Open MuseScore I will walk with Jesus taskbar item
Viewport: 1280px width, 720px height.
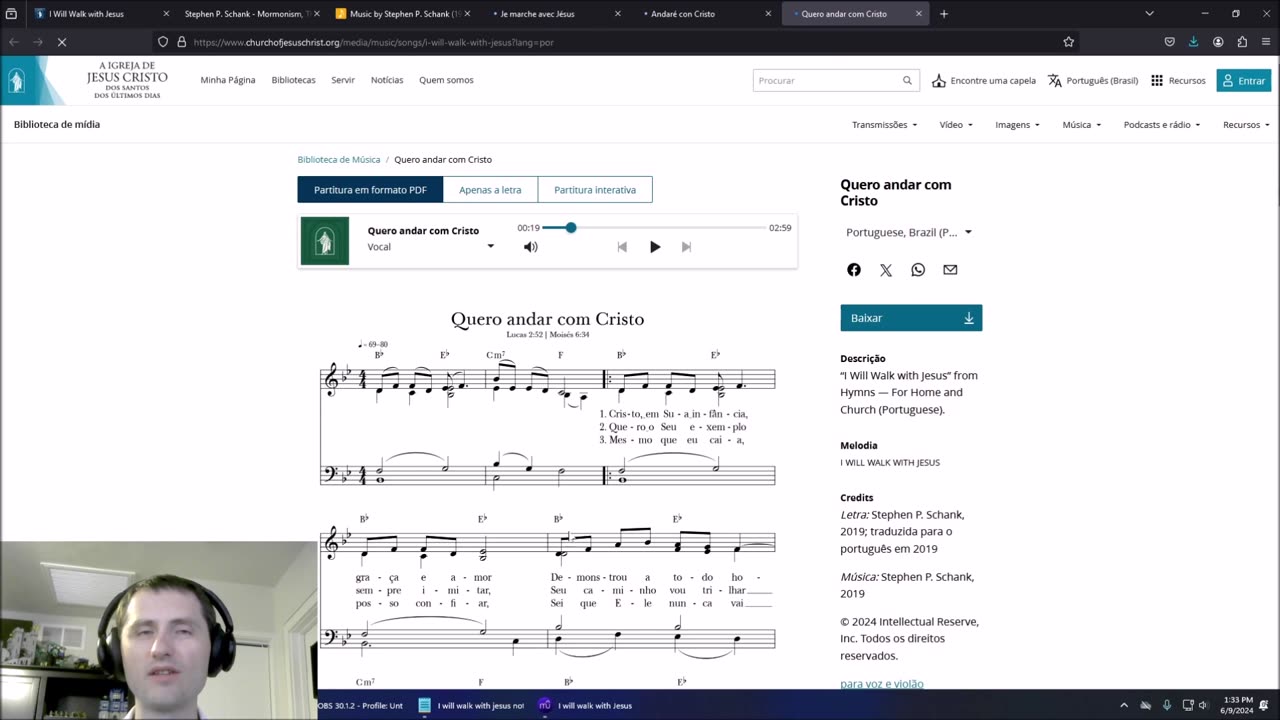[x=586, y=705]
